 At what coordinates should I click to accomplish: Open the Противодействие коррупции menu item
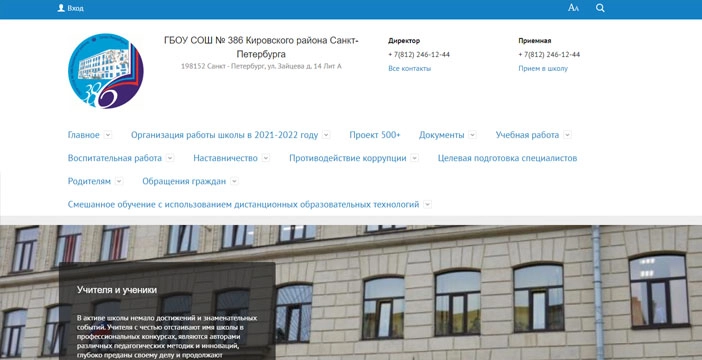click(x=347, y=158)
